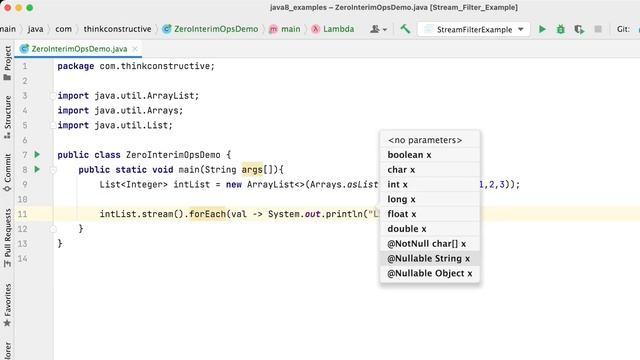Open the Pull Requests tool window

[7, 238]
